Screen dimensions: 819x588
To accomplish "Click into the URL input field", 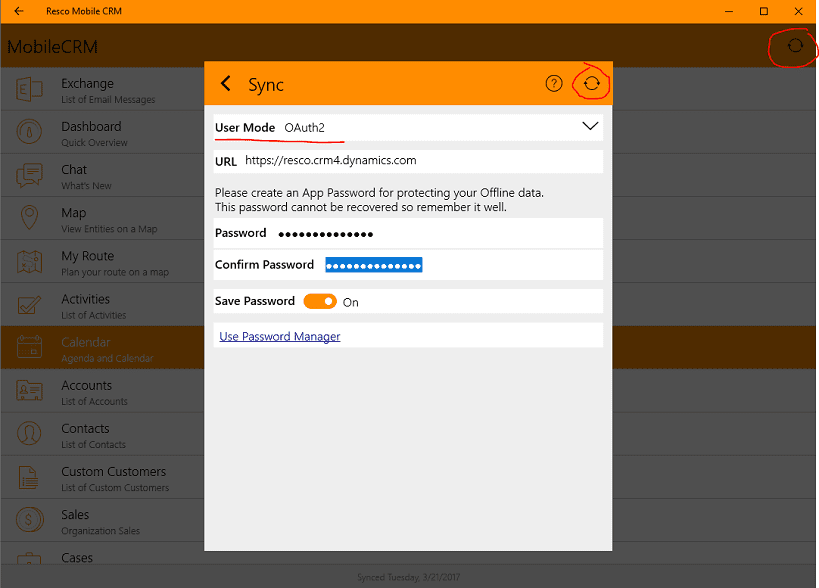I will click(408, 161).
